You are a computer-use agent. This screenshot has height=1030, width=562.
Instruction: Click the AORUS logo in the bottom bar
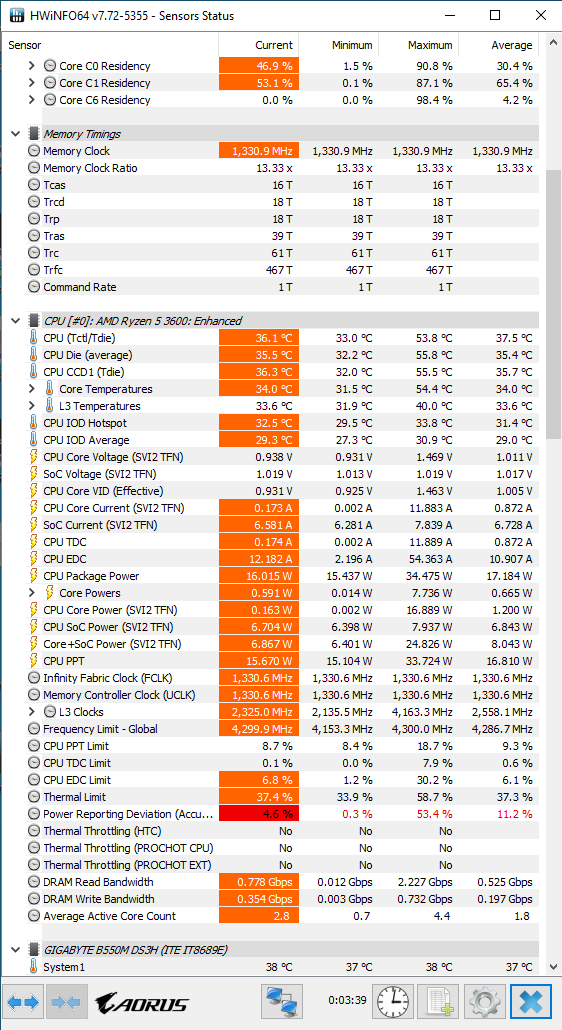141,1003
